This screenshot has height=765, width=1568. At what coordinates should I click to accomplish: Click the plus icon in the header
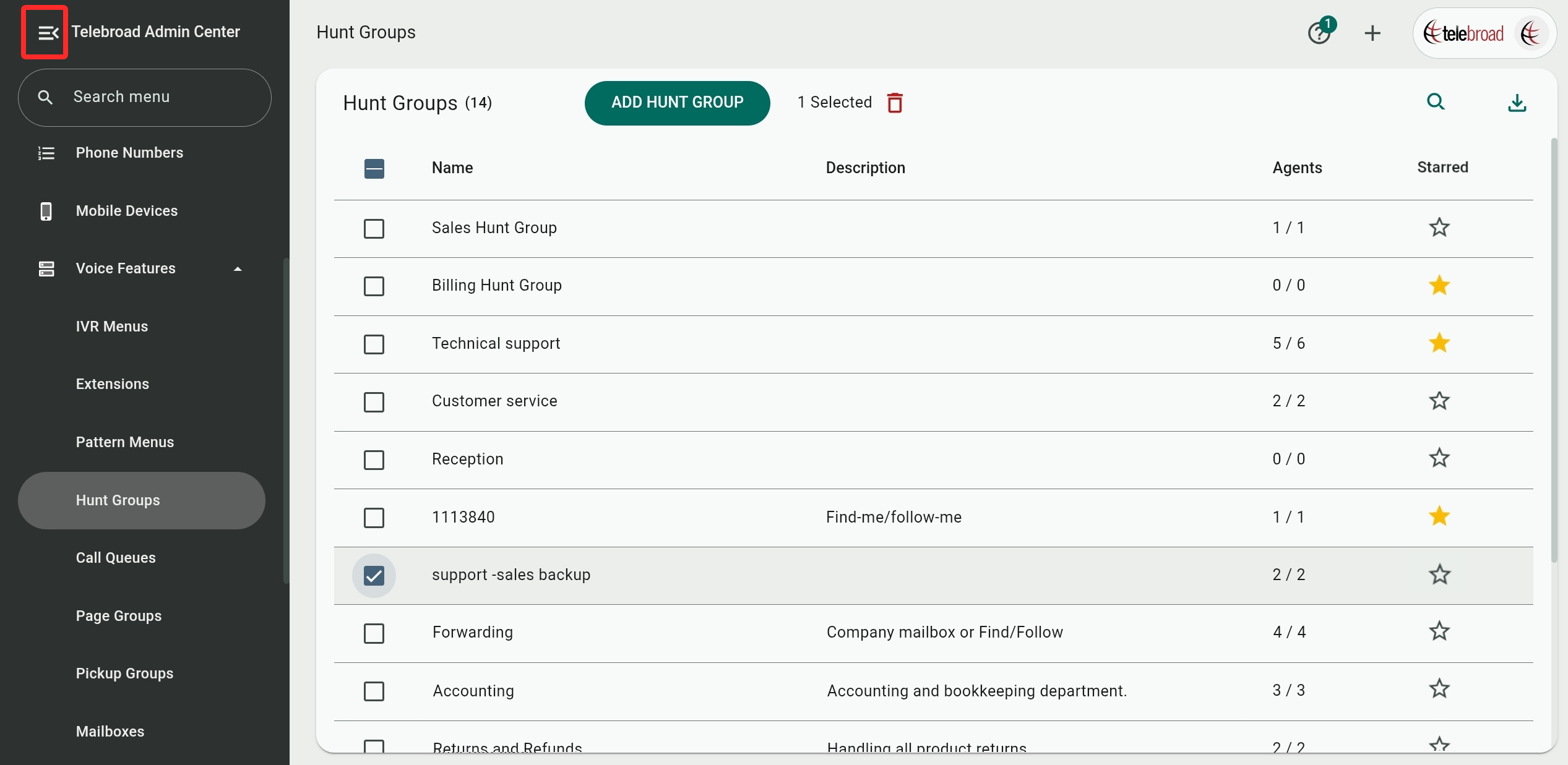(x=1372, y=33)
